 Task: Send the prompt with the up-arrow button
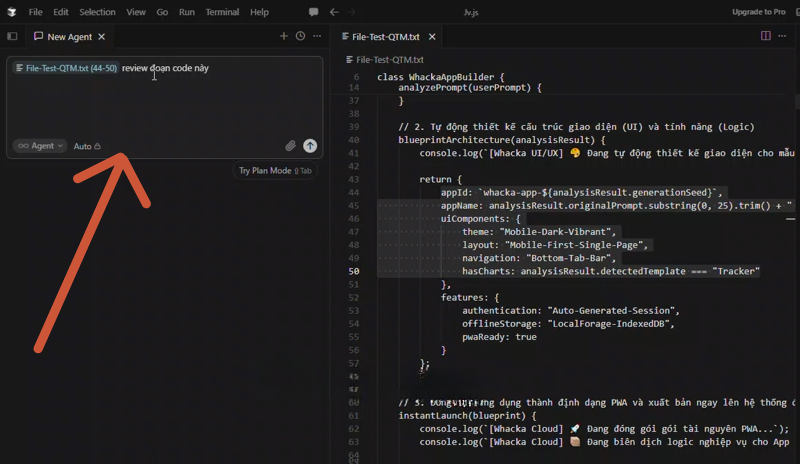pos(310,146)
